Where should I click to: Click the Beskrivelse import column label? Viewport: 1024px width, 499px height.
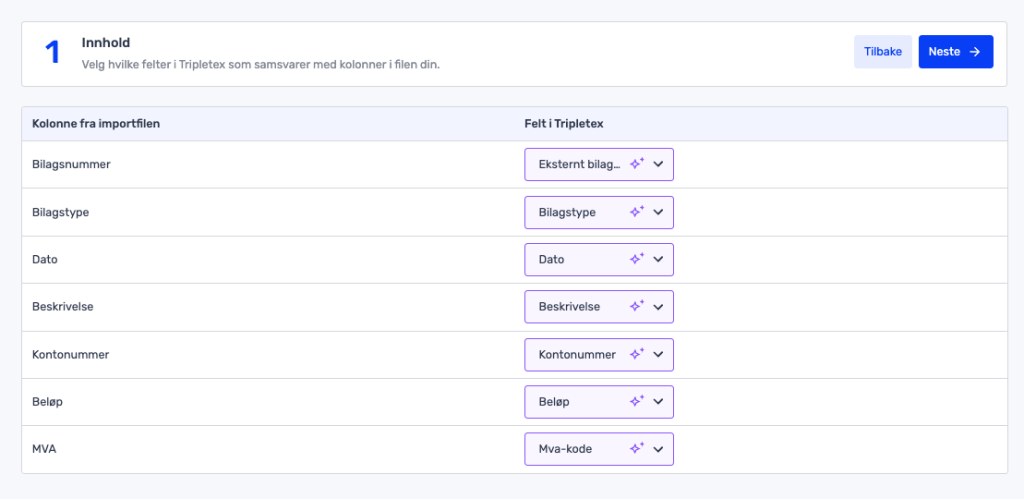63,306
